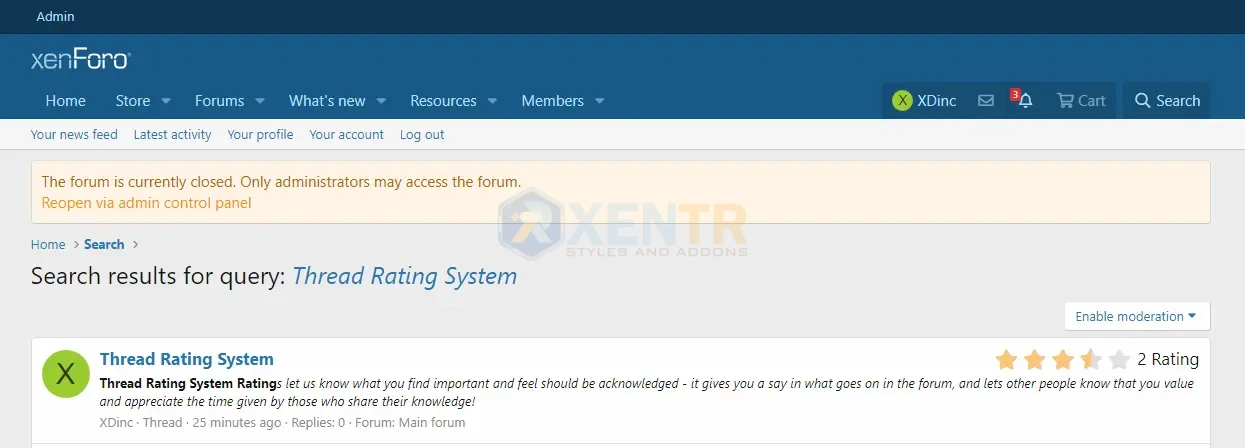The image size is (1245, 448).
Task: Open the Enable moderation dropdown
Action: click(1137, 316)
